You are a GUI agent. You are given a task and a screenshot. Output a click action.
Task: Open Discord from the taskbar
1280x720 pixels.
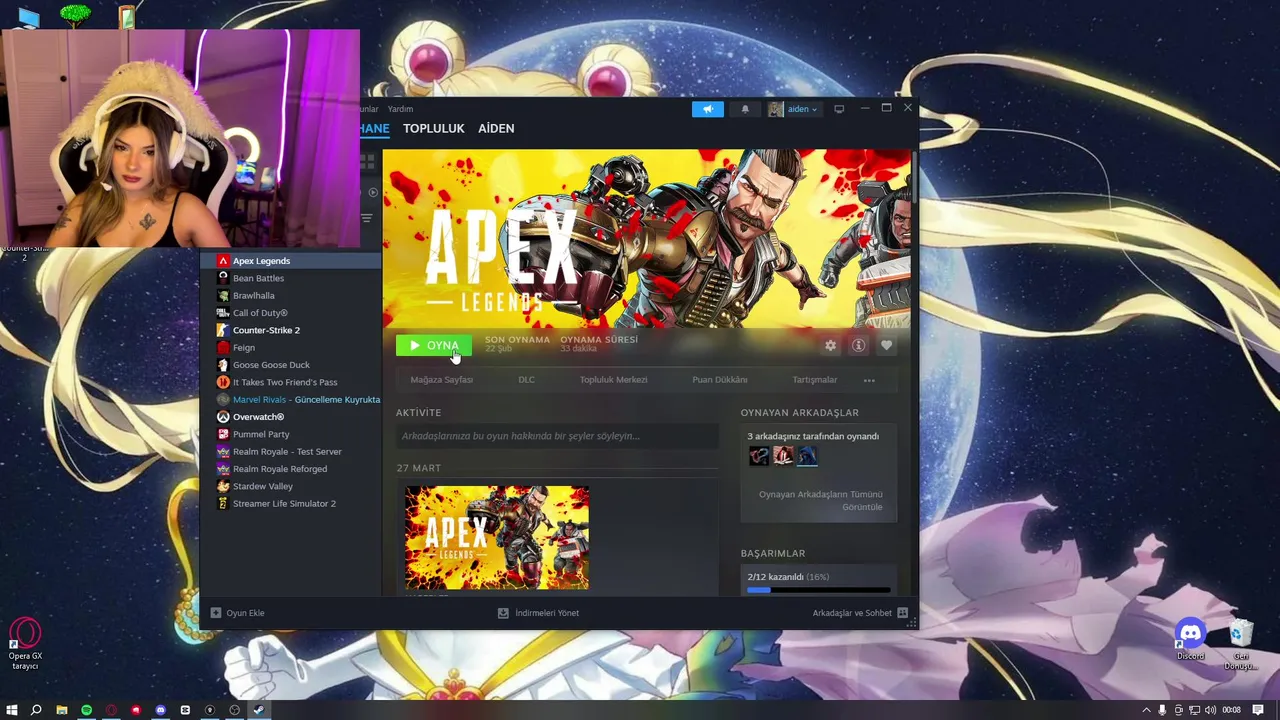tap(160, 710)
